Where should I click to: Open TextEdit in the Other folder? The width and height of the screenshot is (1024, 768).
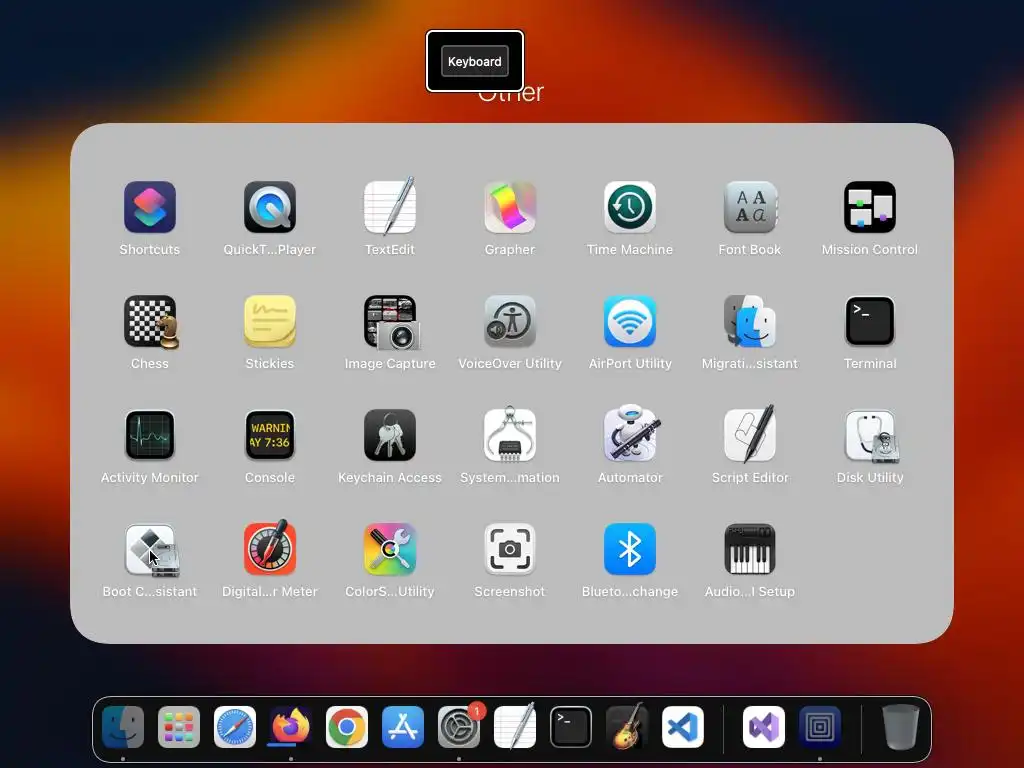390,208
